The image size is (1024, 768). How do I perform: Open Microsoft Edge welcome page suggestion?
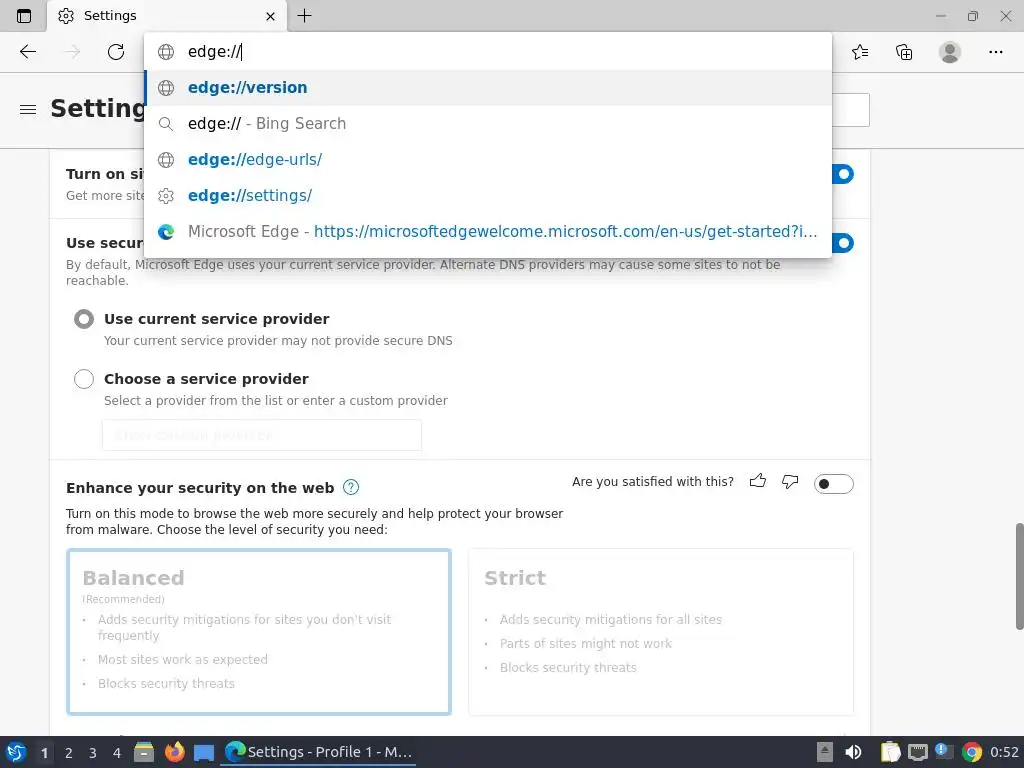pos(487,231)
